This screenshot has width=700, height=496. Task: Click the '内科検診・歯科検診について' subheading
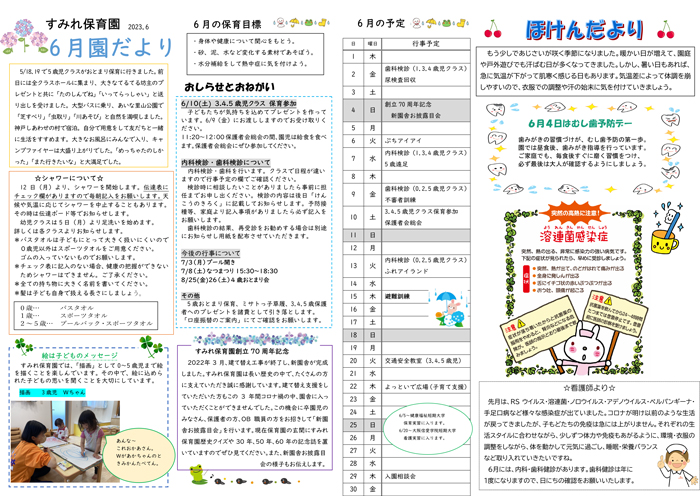[225, 163]
